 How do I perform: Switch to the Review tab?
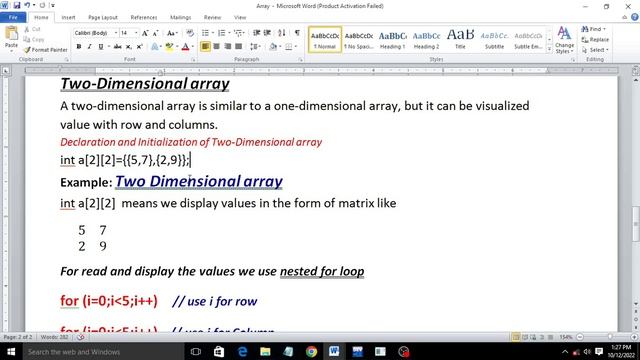pos(212,18)
